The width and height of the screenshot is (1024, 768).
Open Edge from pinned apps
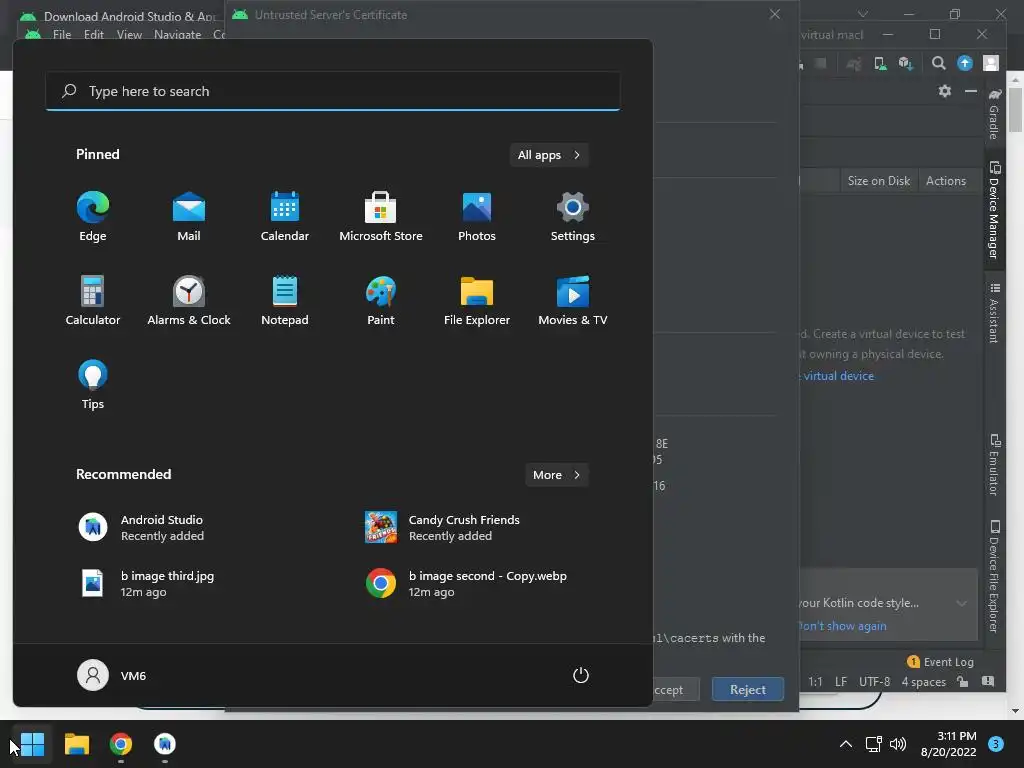[93, 217]
